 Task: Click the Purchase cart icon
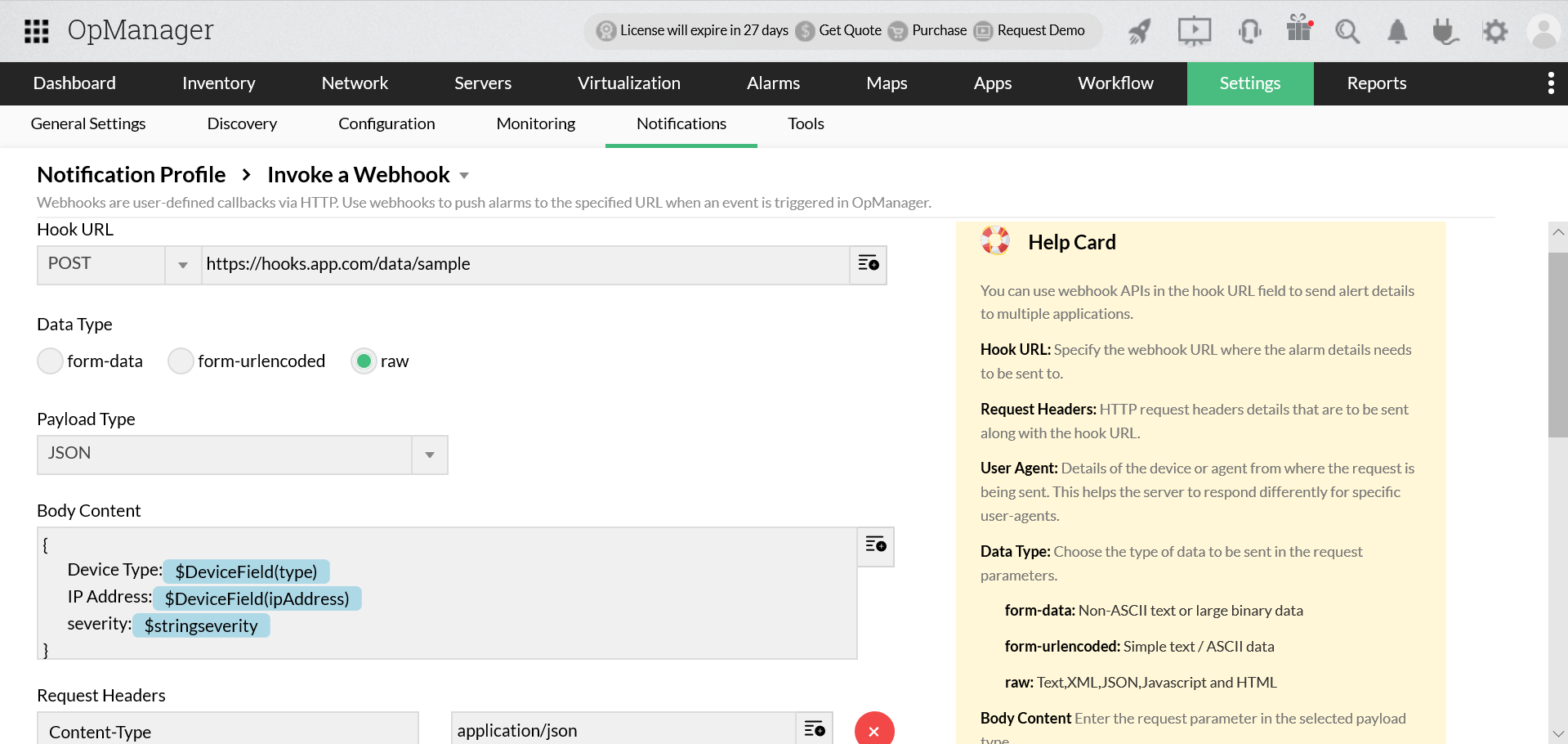(x=898, y=31)
